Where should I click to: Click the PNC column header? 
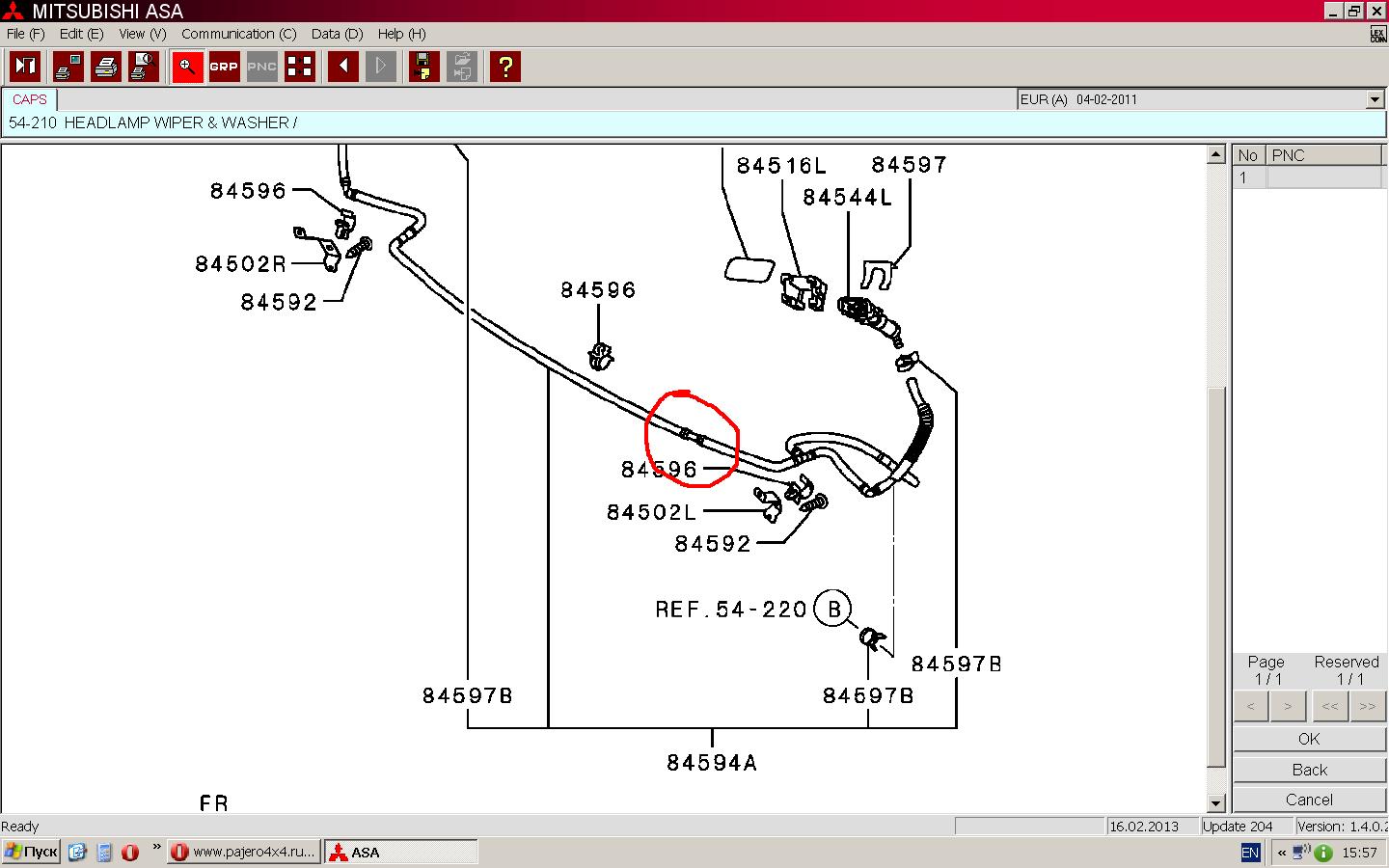coord(1324,155)
